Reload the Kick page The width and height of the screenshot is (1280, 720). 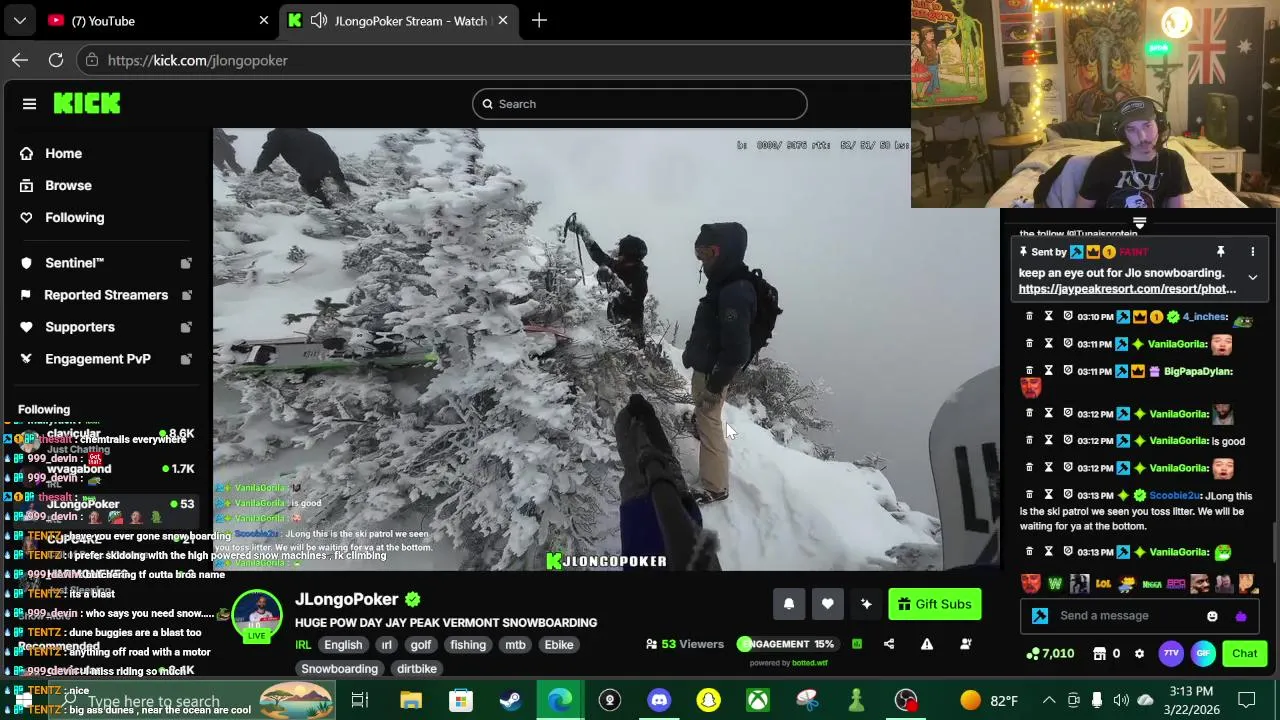click(56, 60)
